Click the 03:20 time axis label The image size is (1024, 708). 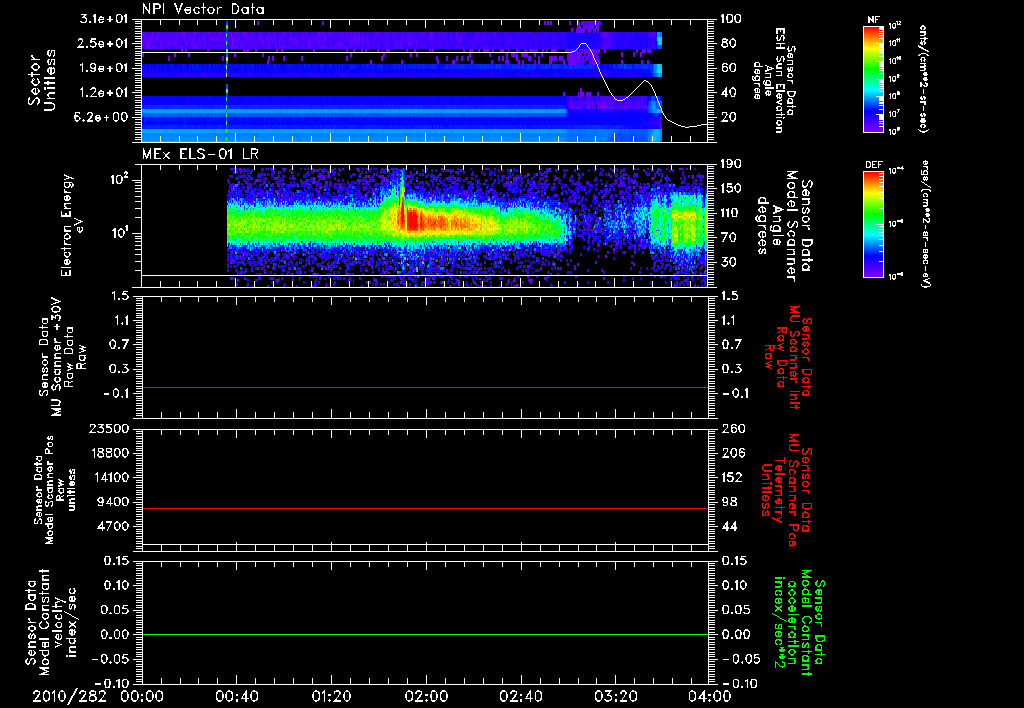click(x=615, y=696)
